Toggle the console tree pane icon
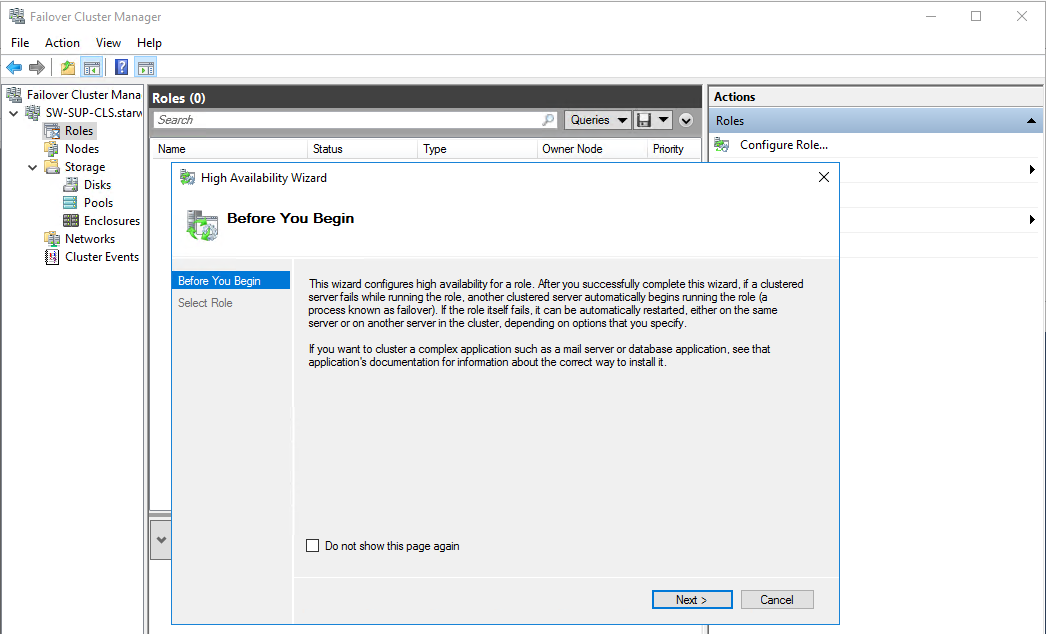This screenshot has height=634, width=1046. point(91,67)
